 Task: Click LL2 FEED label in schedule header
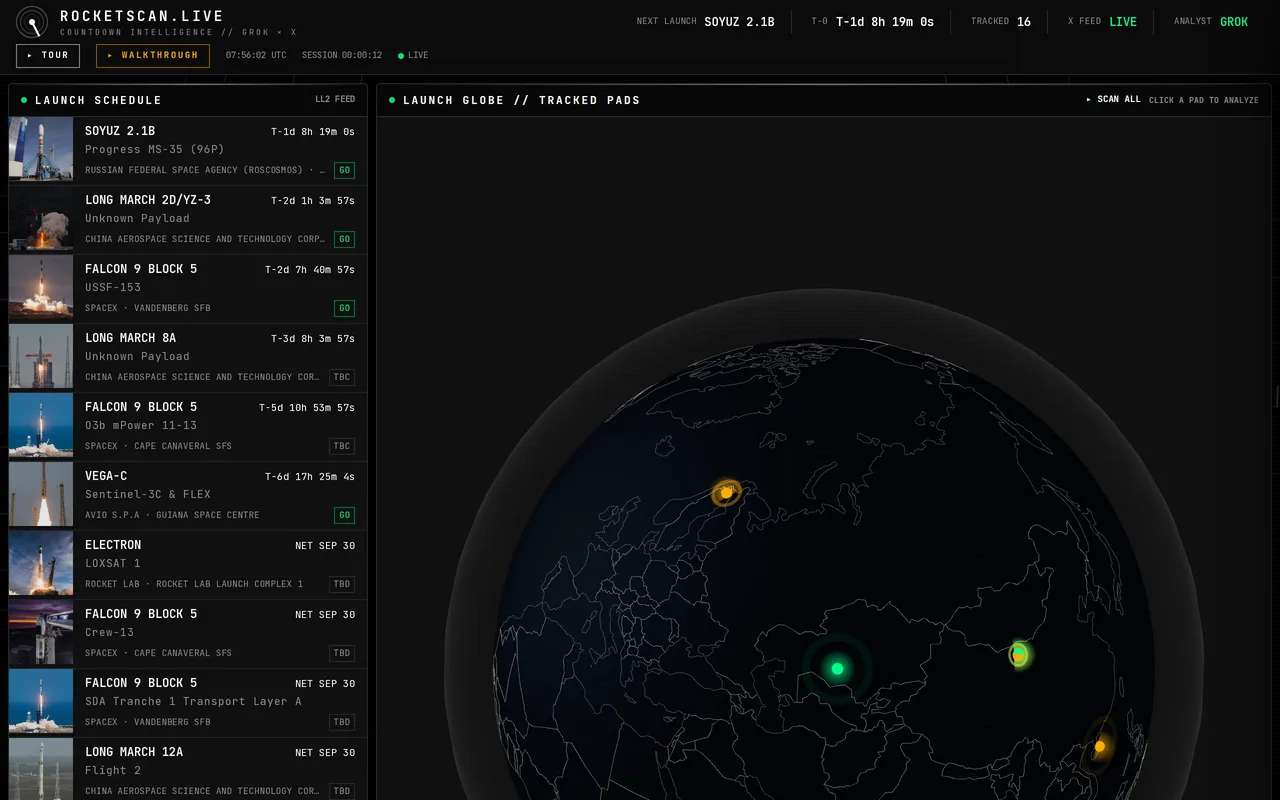pyautogui.click(x=335, y=100)
